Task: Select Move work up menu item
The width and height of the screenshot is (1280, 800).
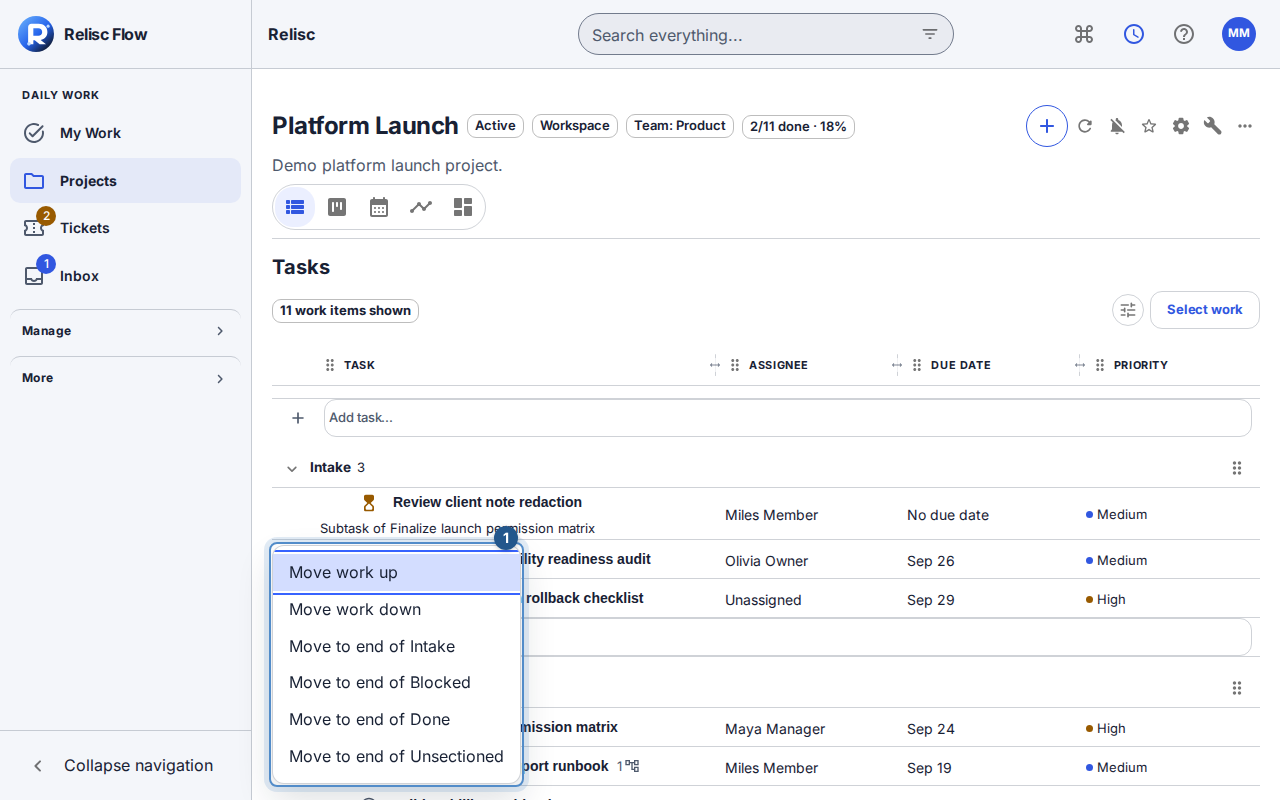Action: [397, 573]
